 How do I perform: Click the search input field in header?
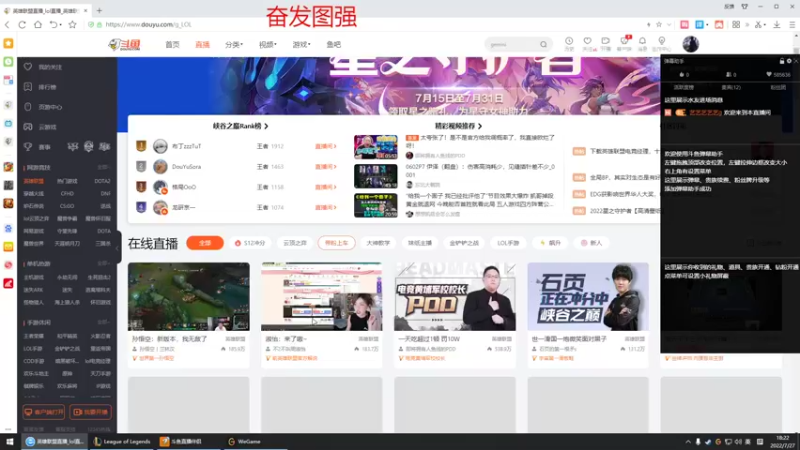pos(512,44)
